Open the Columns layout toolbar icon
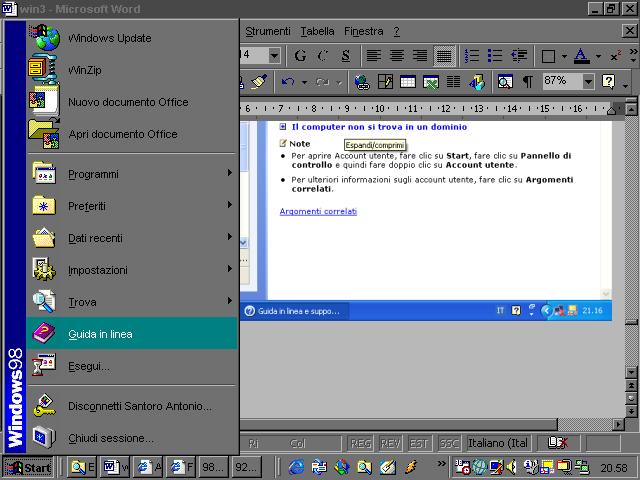Image resolution: width=640 pixels, height=480 pixels. [453, 82]
